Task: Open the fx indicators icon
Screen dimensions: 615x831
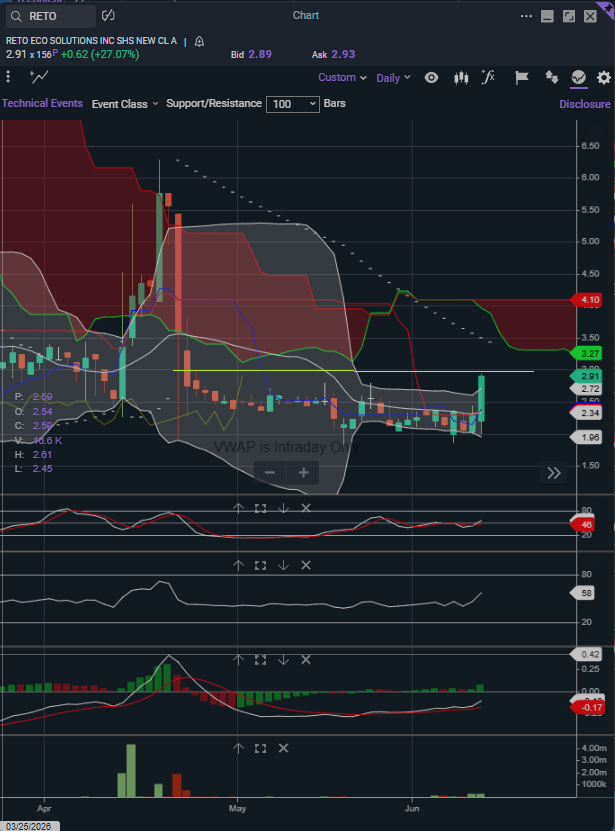Action: tap(488, 77)
